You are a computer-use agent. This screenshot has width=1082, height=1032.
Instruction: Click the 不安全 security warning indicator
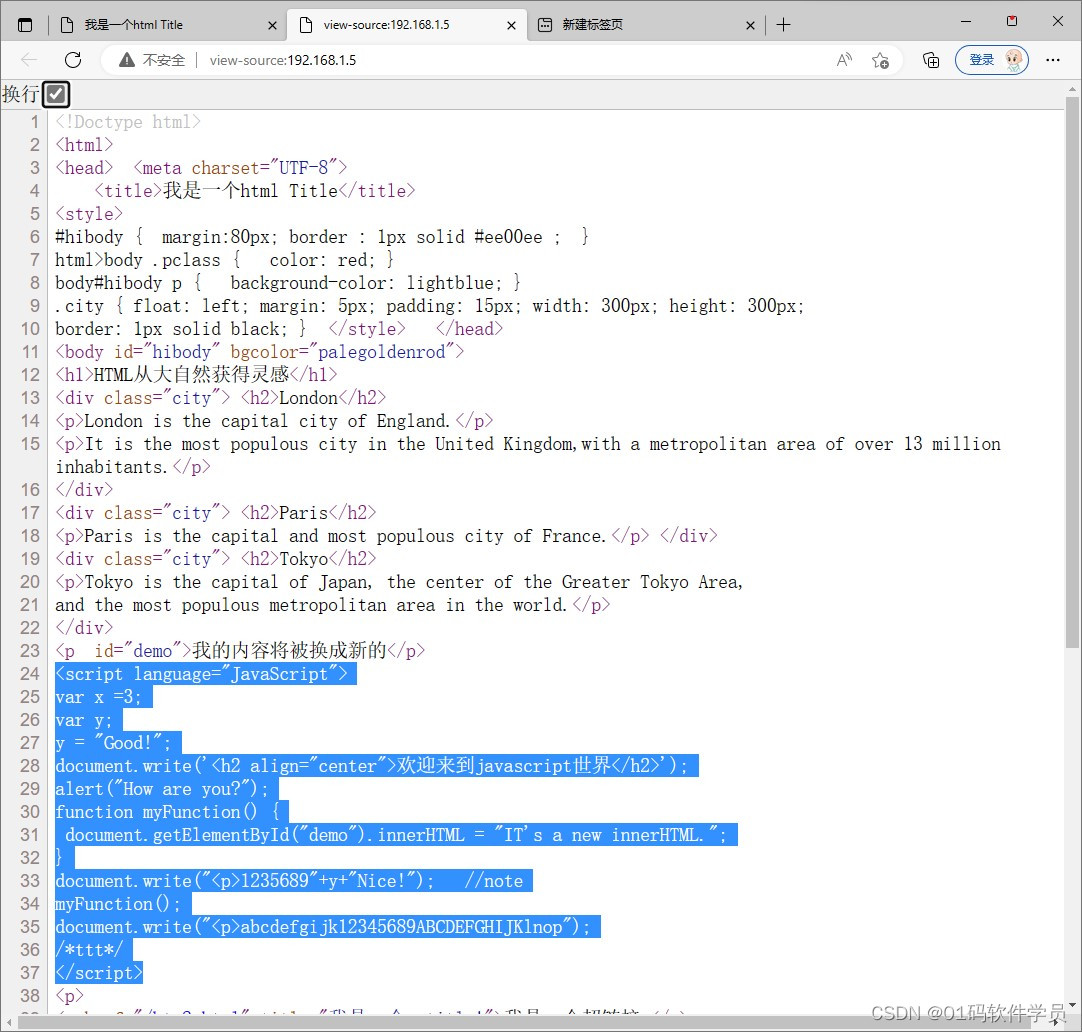[x=152, y=60]
